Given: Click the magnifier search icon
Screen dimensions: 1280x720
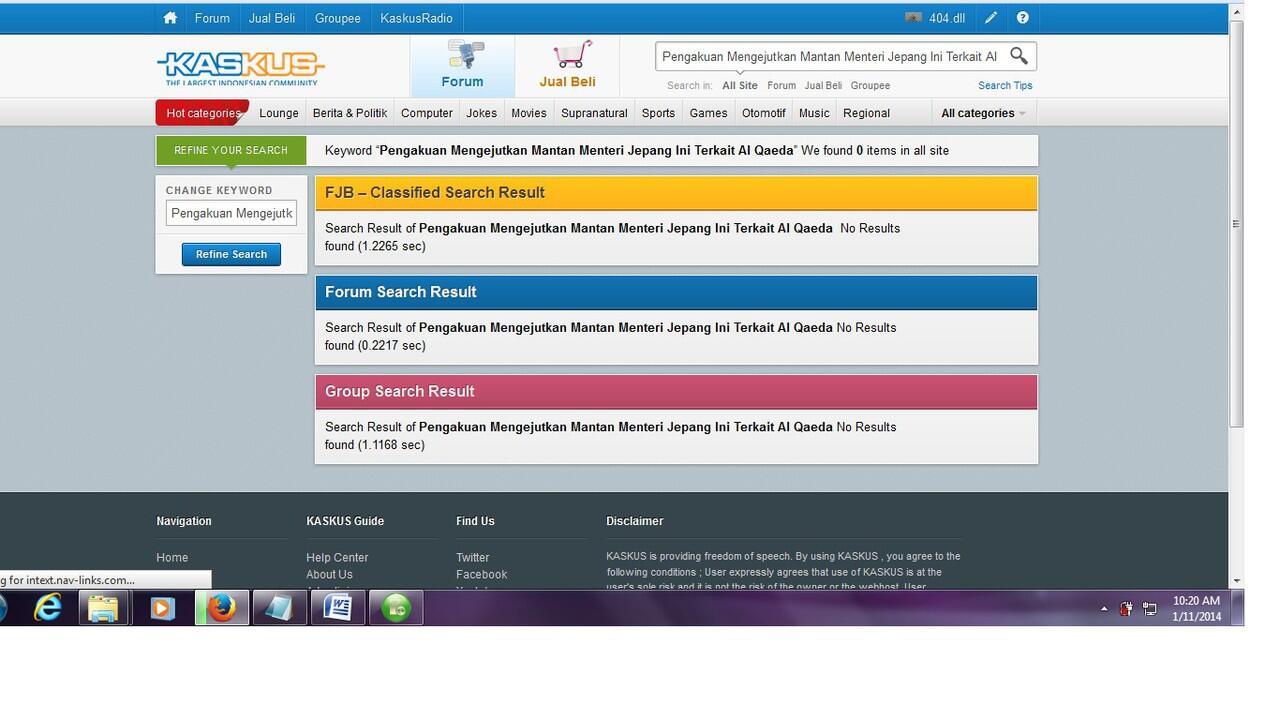Looking at the screenshot, I should (x=1018, y=56).
